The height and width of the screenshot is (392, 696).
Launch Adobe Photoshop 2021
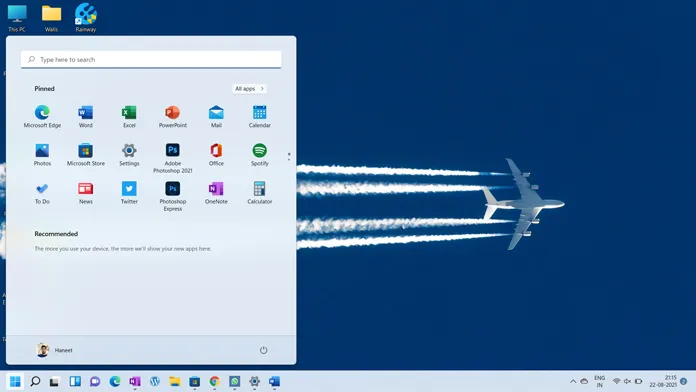(173, 158)
